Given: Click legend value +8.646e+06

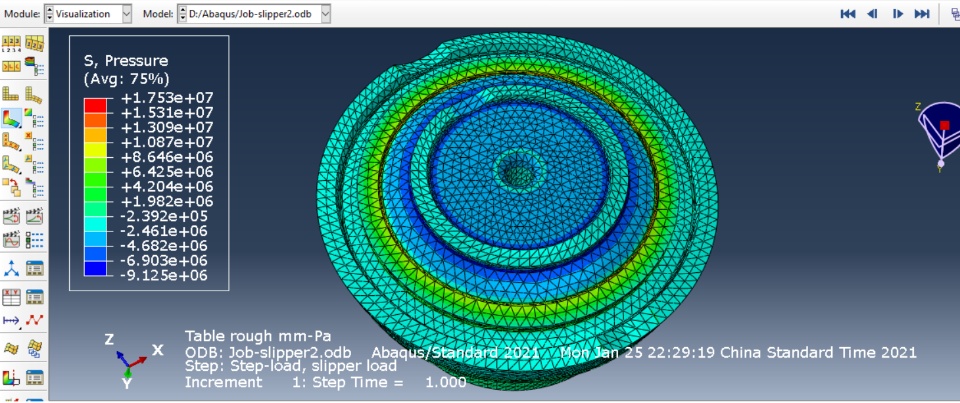Looking at the screenshot, I should pyautogui.click(x=167, y=157).
